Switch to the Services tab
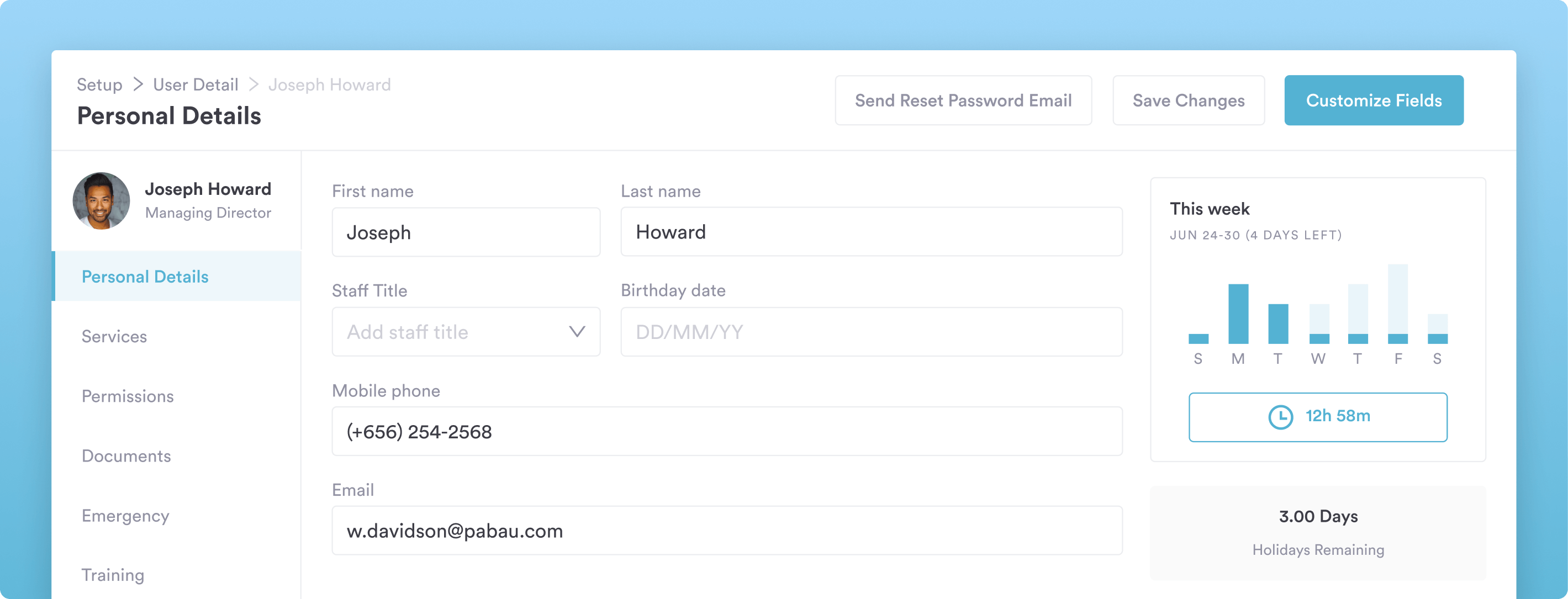The height and width of the screenshot is (599, 1568). tap(114, 337)
